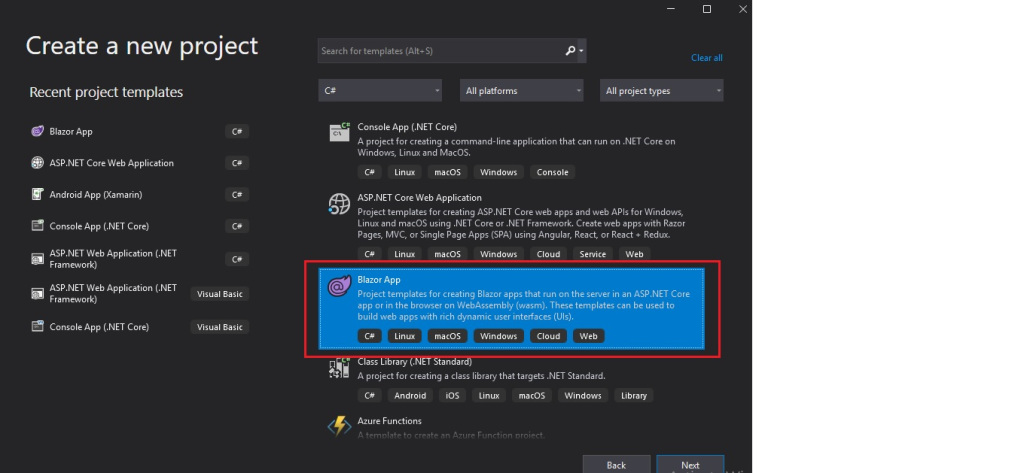Click the Next button
Screen dimensions: 1024x473
pos(690,465)
